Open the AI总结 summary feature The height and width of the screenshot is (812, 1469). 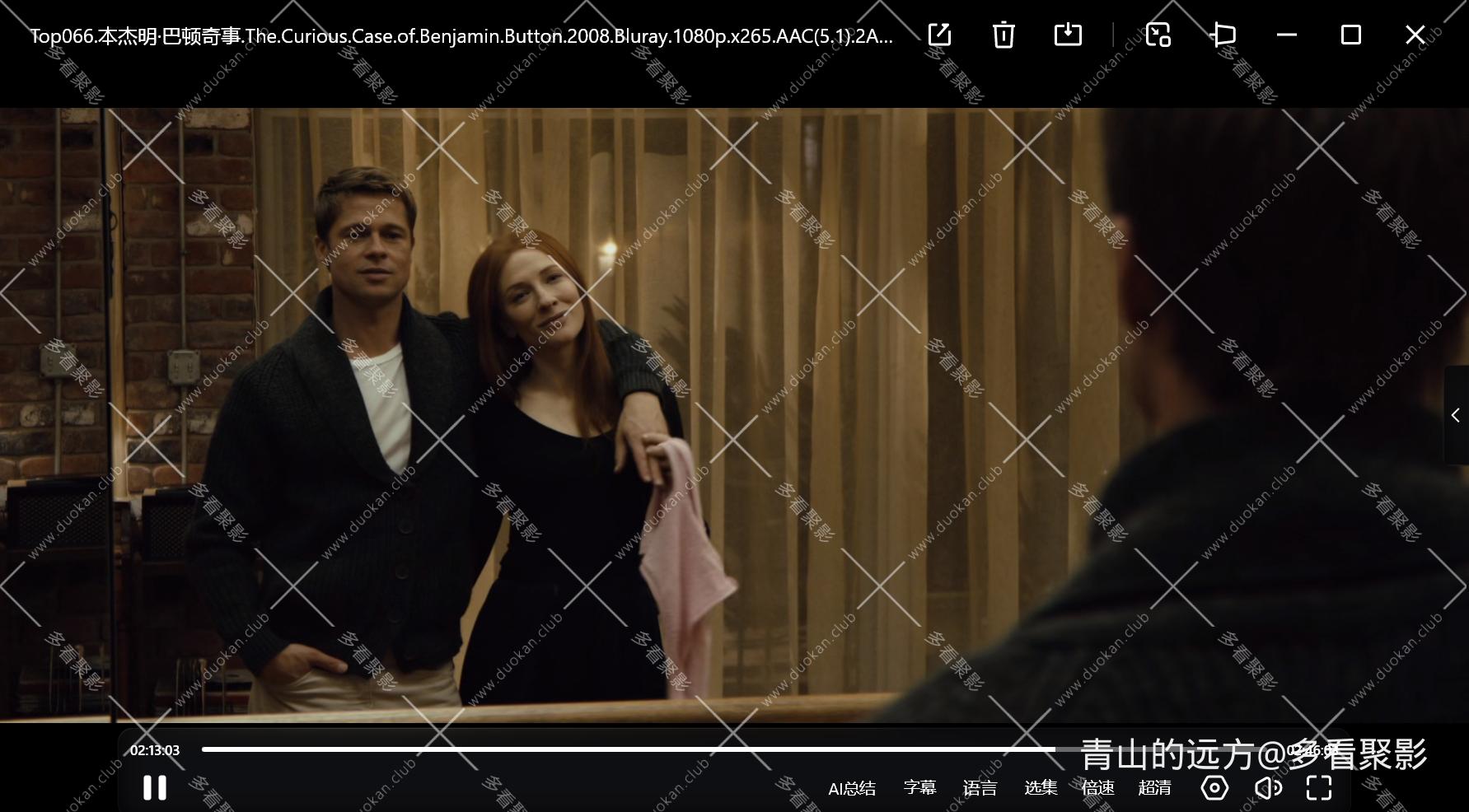pos(851,788)
